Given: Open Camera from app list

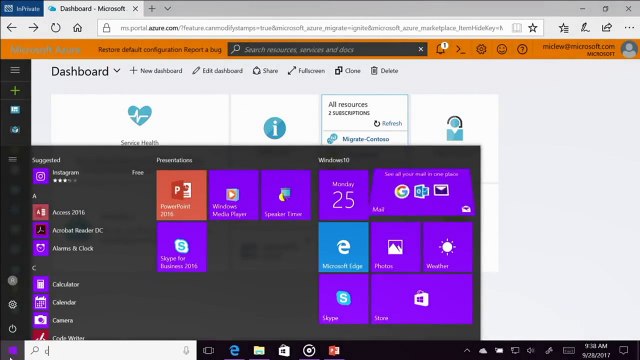Looking at the screenshot, I should tap(89, 320).
